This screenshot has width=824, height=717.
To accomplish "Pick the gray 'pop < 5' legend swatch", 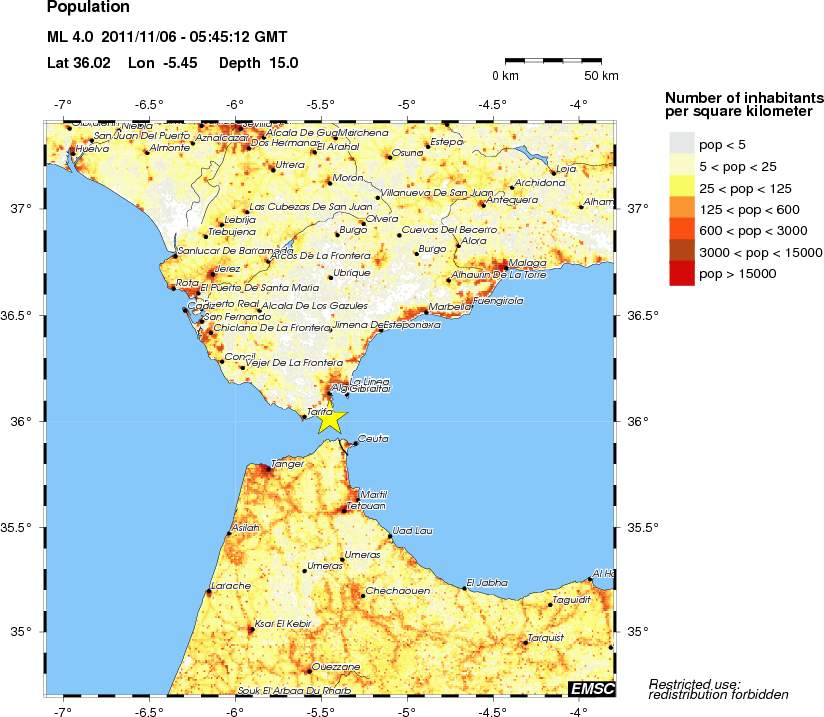I will pyautogui.click(x=681, y=145).
